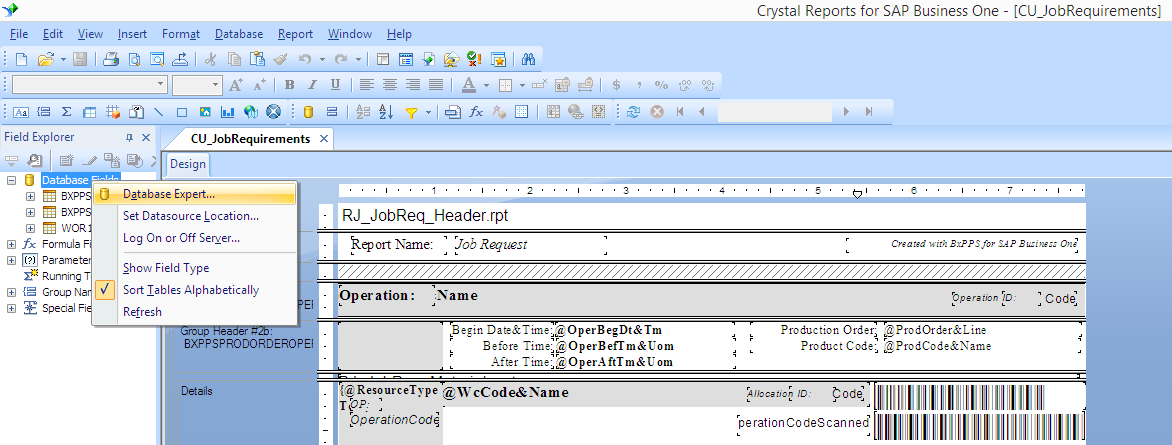The width and height of the screenshot is (1172, 445).
Task: Click the Refresh report data icon
Action: pos(633,112)
